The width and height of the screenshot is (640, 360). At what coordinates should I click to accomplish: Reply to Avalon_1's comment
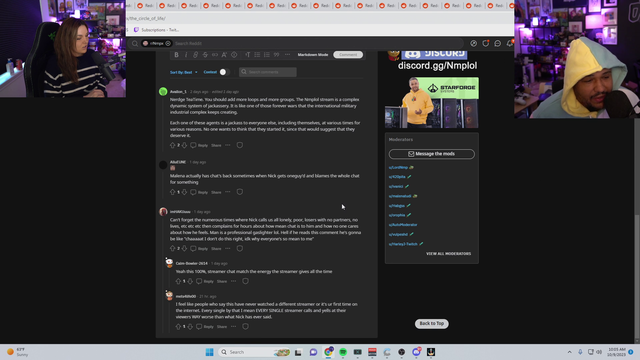[199, 145]
